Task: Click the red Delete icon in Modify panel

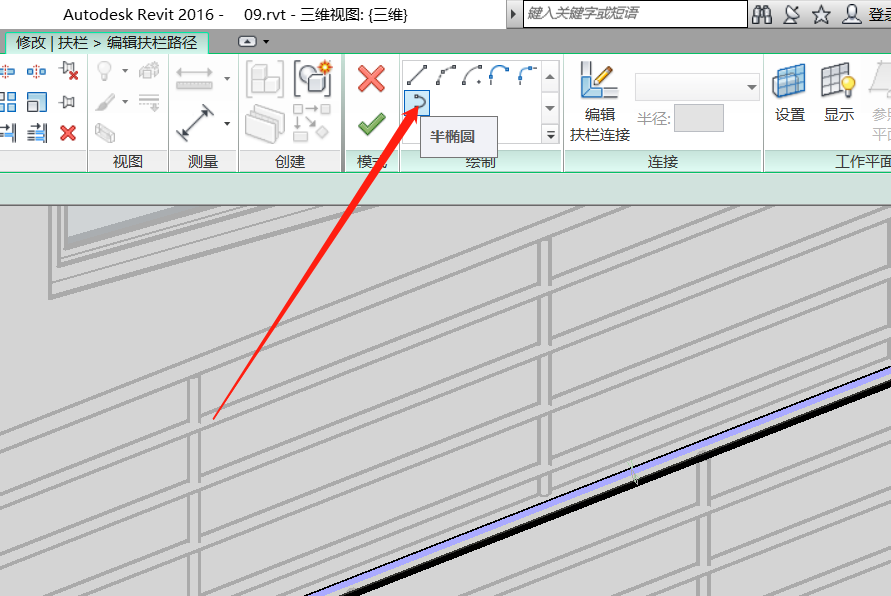Action: [x=68, y=133]
